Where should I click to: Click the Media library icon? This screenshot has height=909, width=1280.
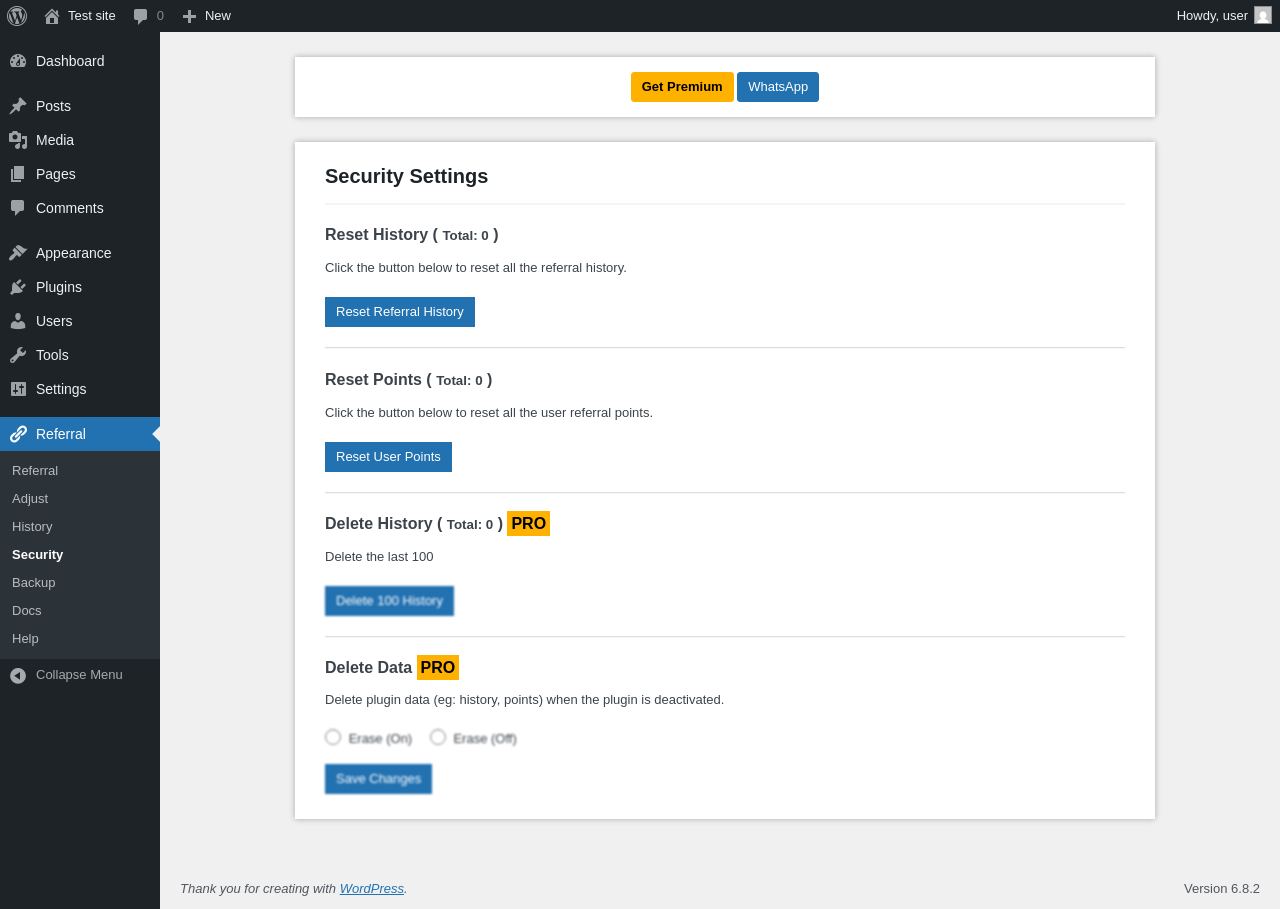18,140
